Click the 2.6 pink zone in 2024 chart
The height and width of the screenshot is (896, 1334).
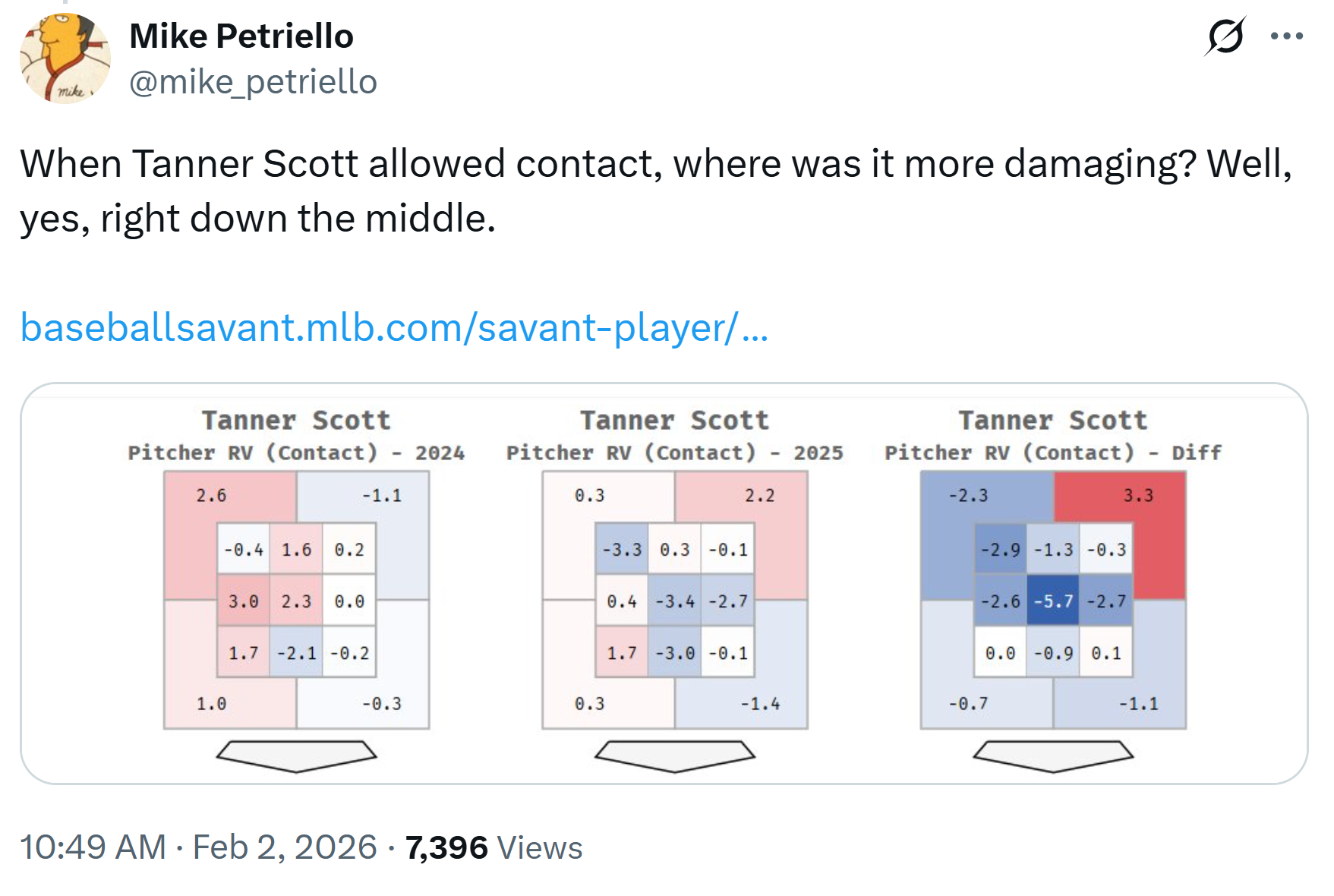click(211, 496)
